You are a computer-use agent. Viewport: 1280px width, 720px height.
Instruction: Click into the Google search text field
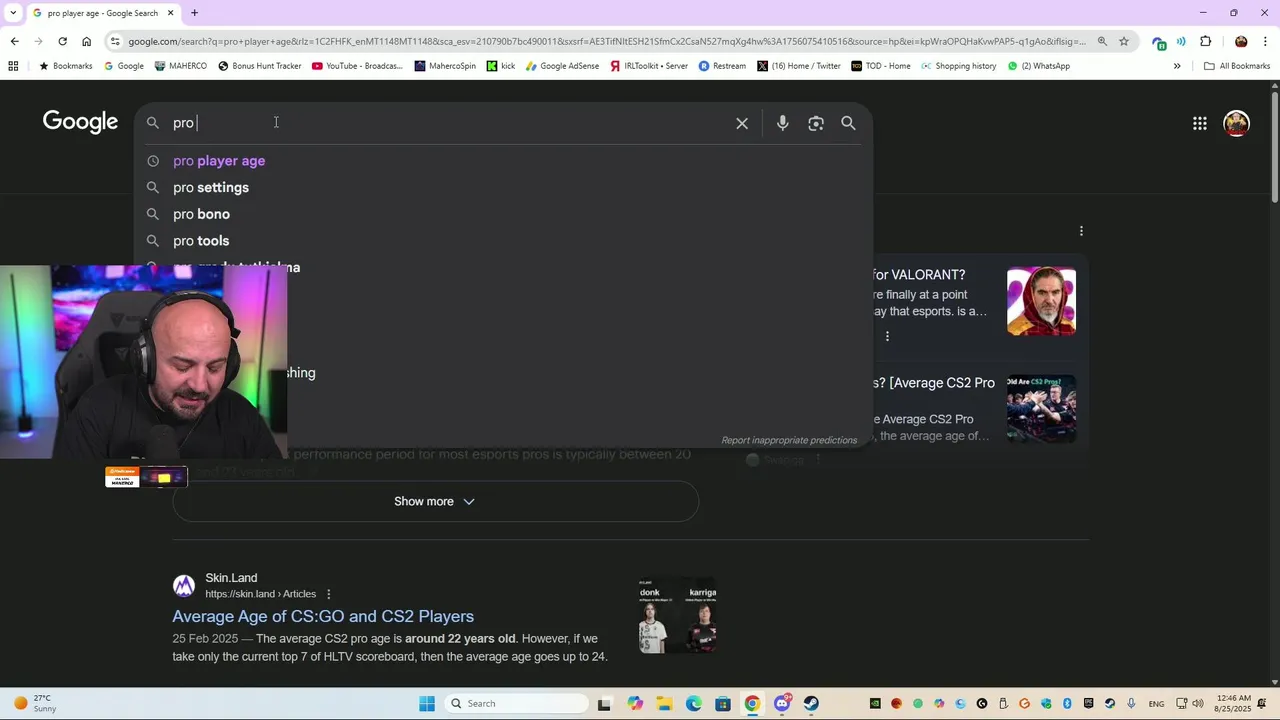[x=450, y=123]
